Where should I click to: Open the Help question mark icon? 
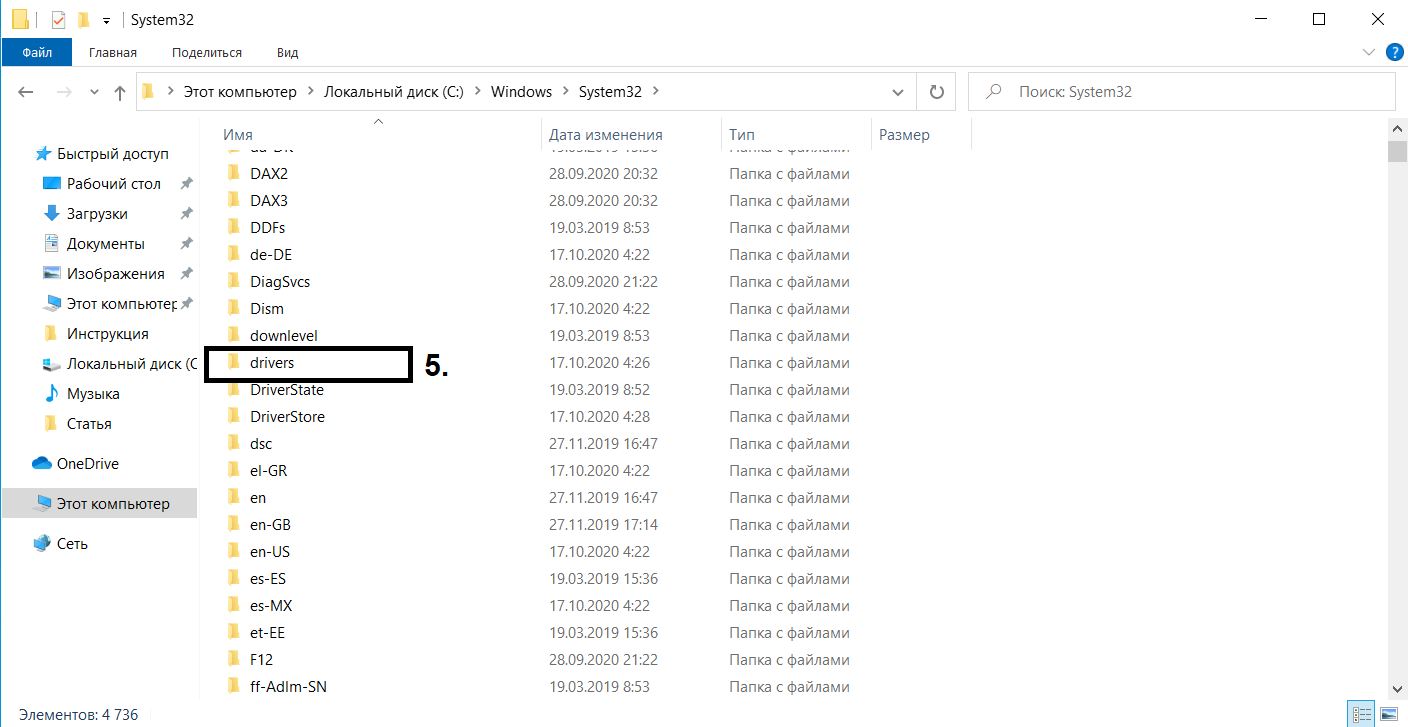[x=1393, y=51]
